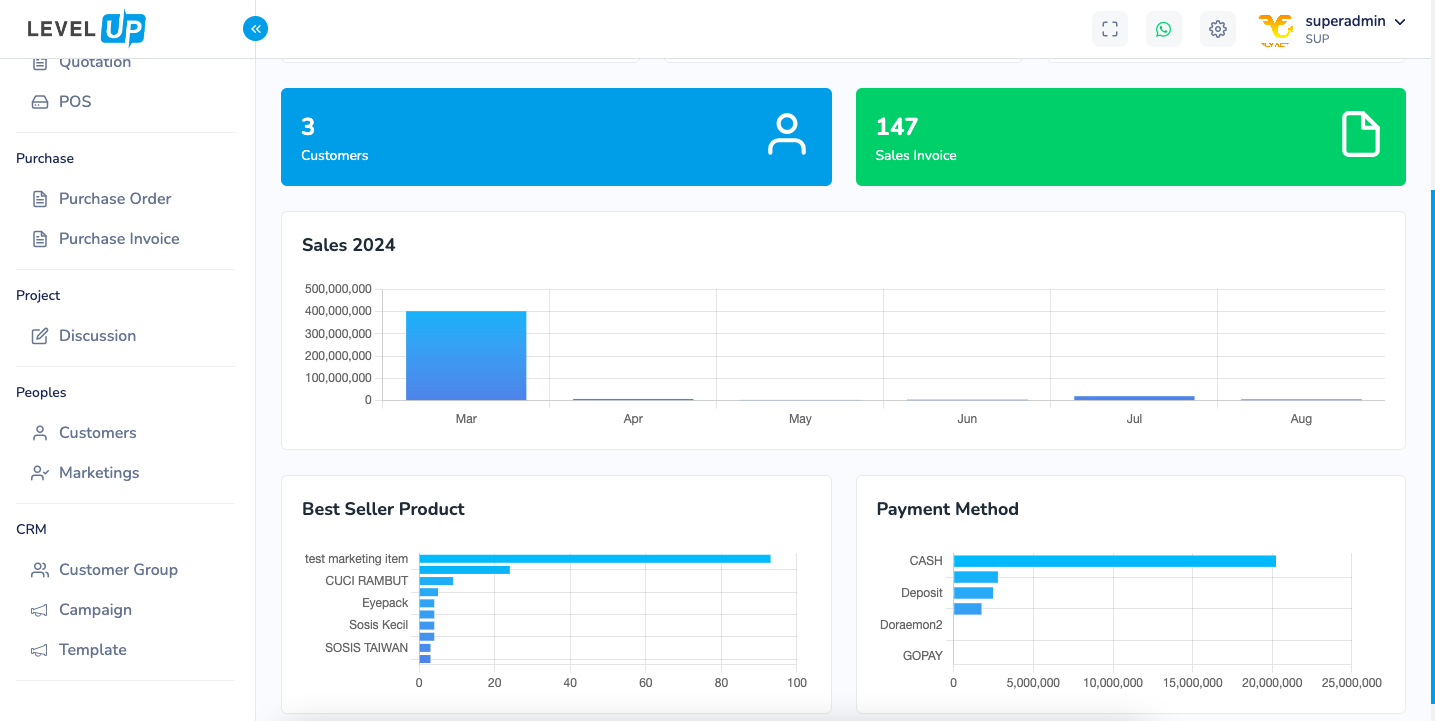
Task: Click the Mar bar in Sales 2024 chart
Action: pos(466,356)
